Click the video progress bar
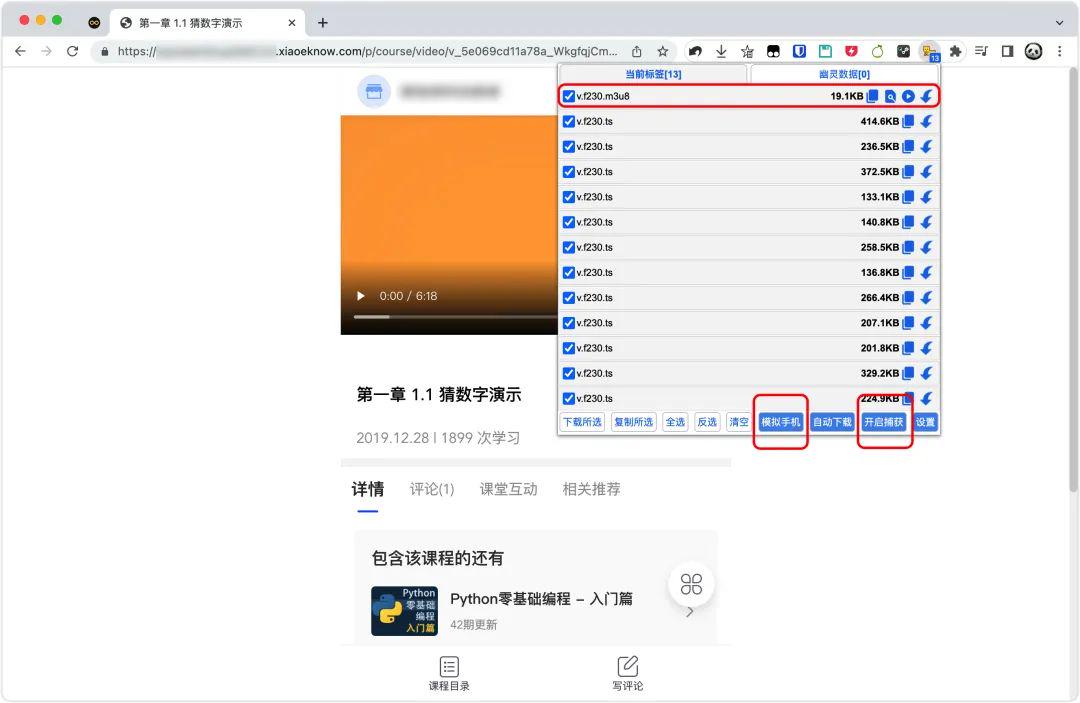This screenshot has width=1080, height=703. (450, 317)
